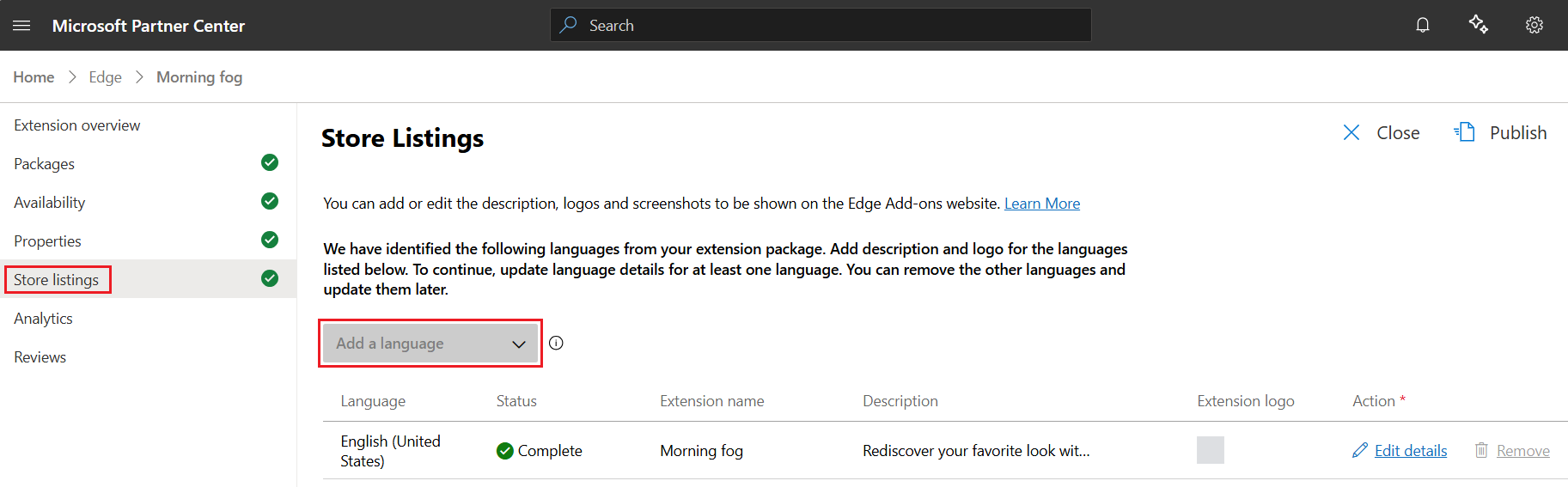Image resolution: width=1568 pixels, height=487 pixels.
Task: Click the Description column header
Action: click(x=900, y=401)
